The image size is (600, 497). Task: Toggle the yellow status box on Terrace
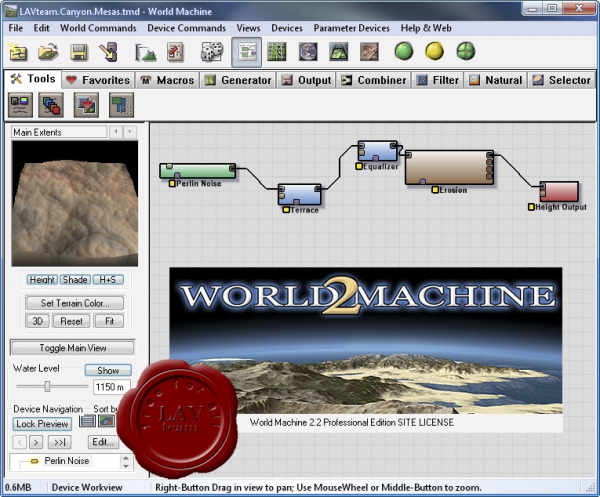286,210
